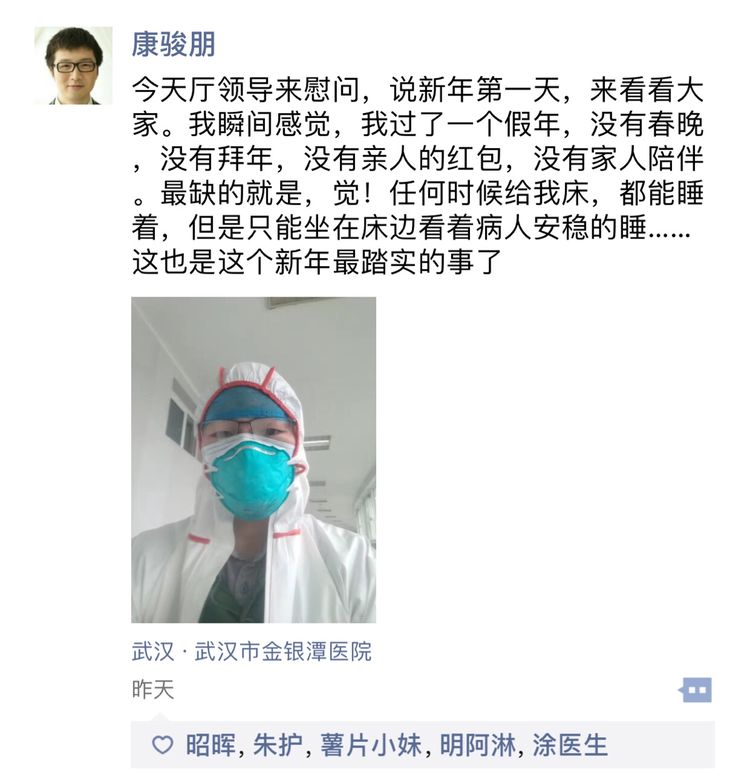Click the 昨天 timestamp label
This screenshot has width=750, height=781.
(153, 690)
